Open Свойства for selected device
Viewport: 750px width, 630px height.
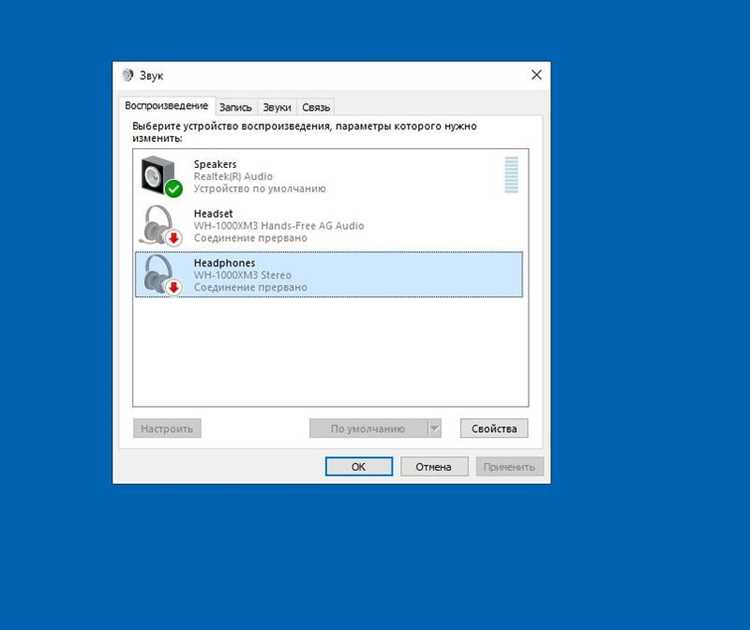coord(494,428)
